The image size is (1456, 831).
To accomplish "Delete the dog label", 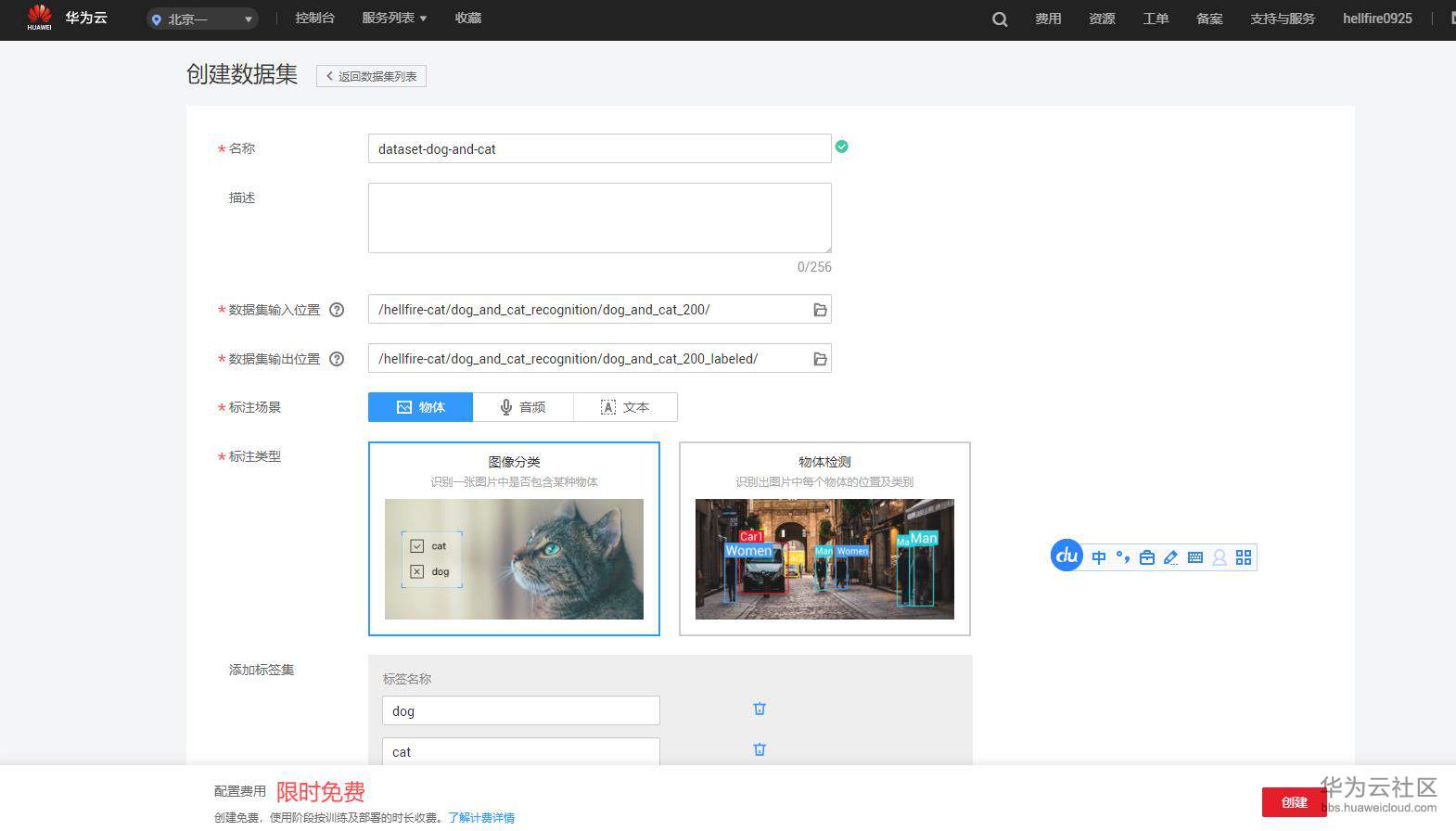I will click(760, 709).
